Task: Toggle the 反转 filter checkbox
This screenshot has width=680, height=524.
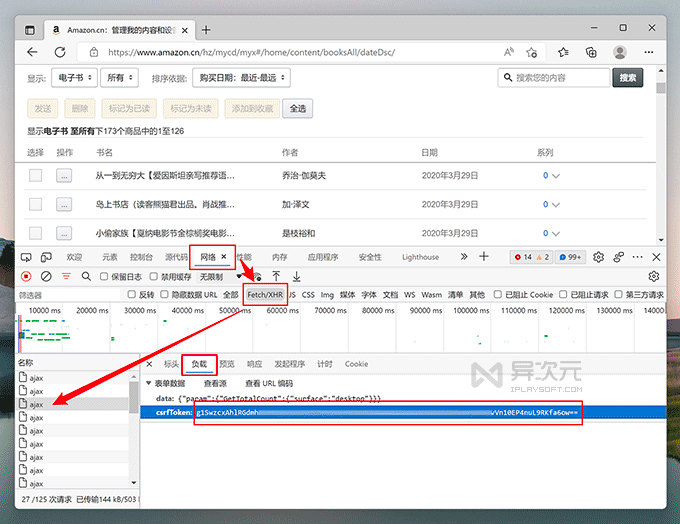Action: (131, 295)
